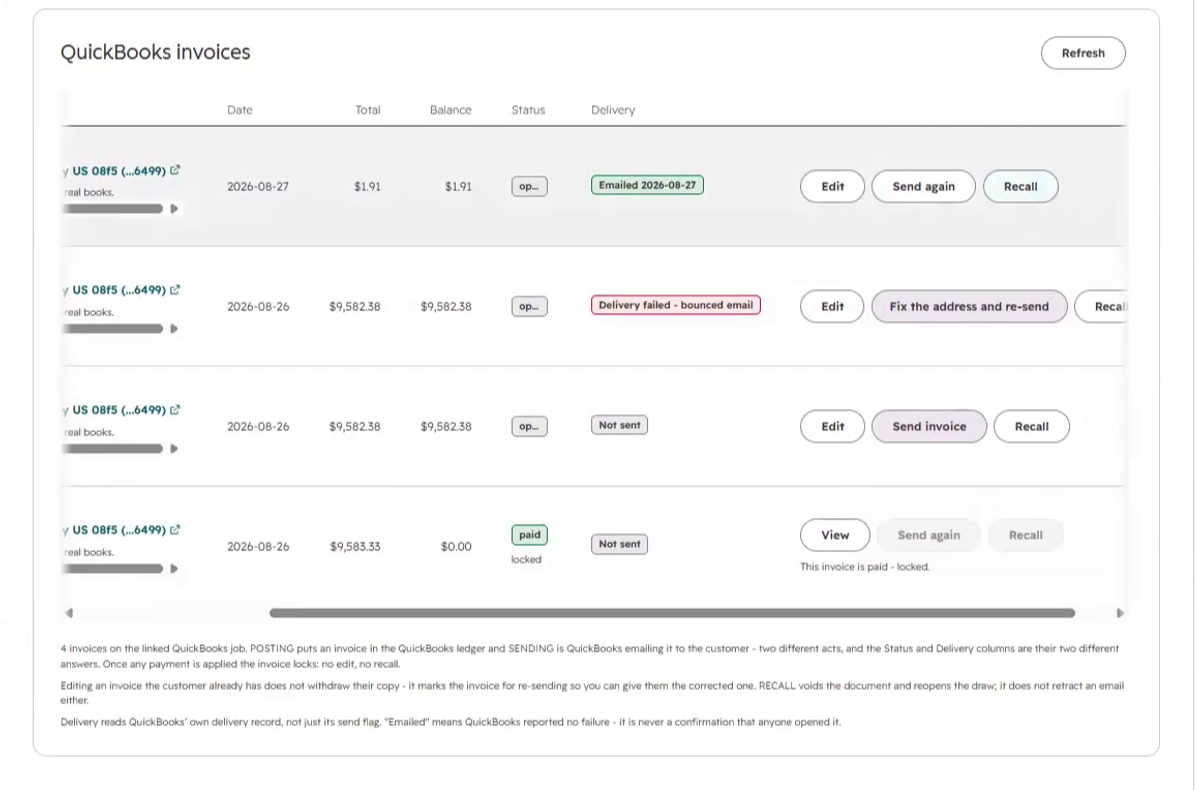Viewport: 1195px width, 790px height.
Task: Click the locked label under the paid badge
Action: click(526, 559)
